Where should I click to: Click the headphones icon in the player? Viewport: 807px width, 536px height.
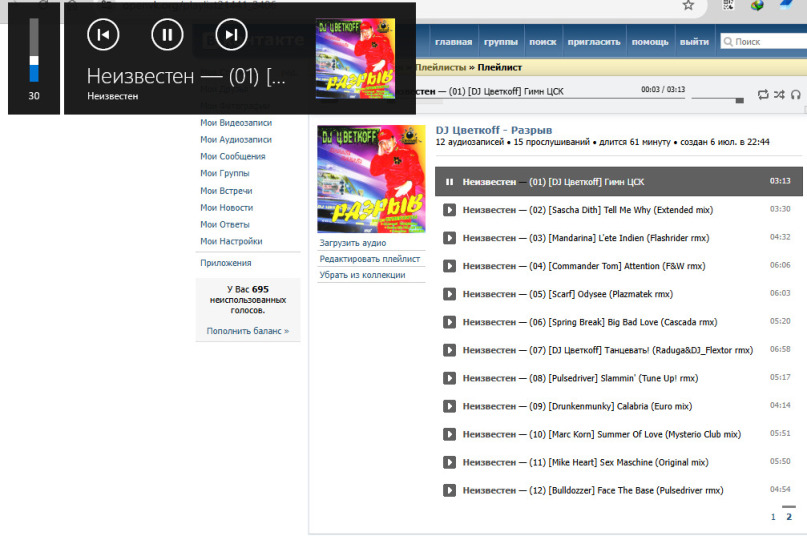(x=796, y=94)
